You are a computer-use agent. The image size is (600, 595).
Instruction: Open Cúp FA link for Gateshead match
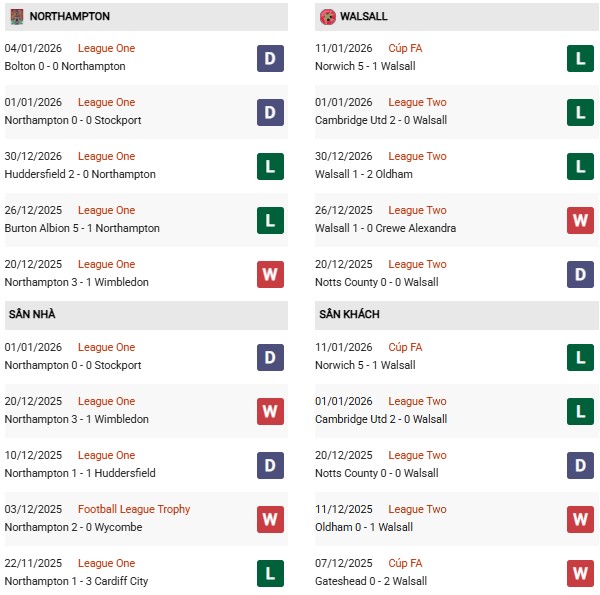[405, 563]
